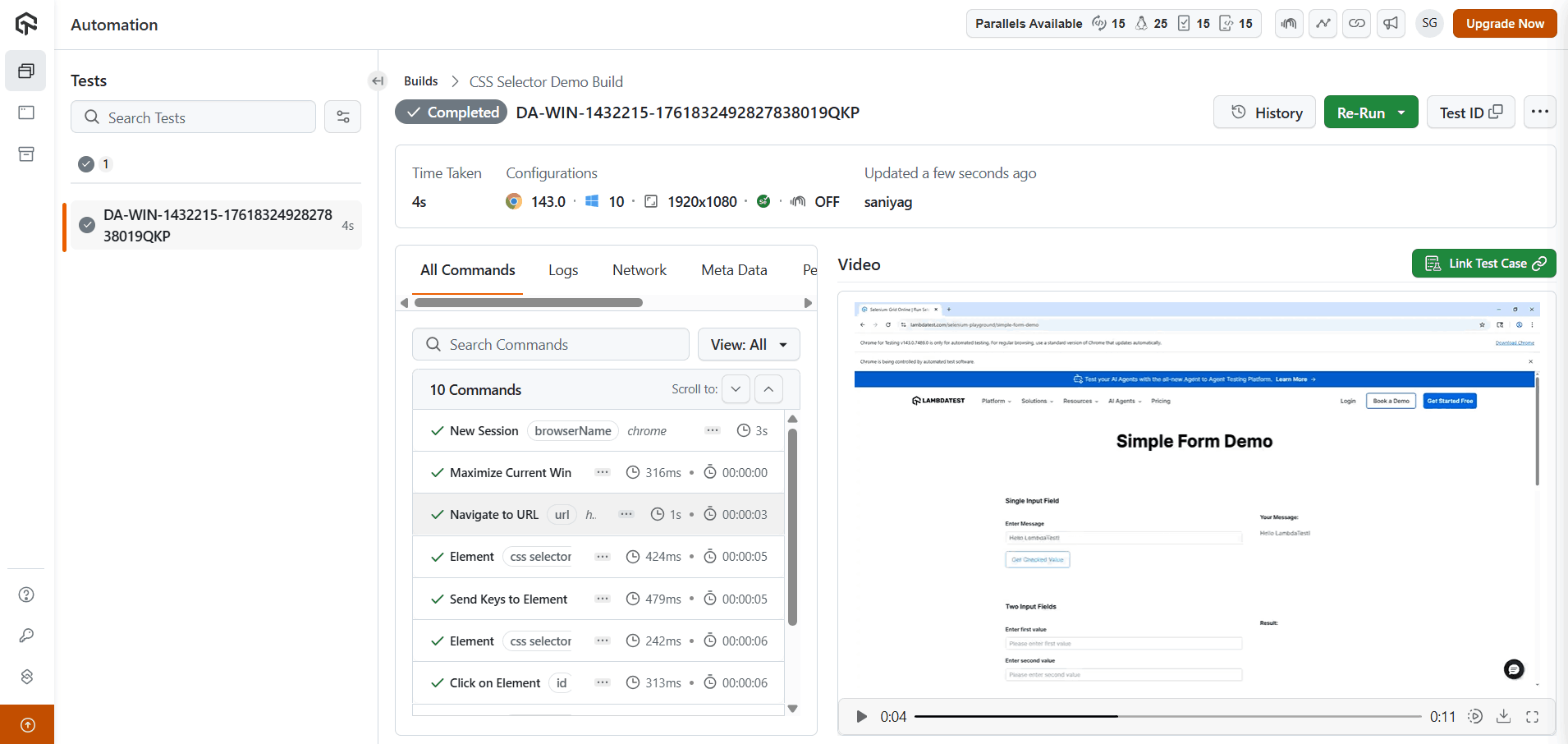
Task: Open the help question mark icon
Action: [26, 595]
